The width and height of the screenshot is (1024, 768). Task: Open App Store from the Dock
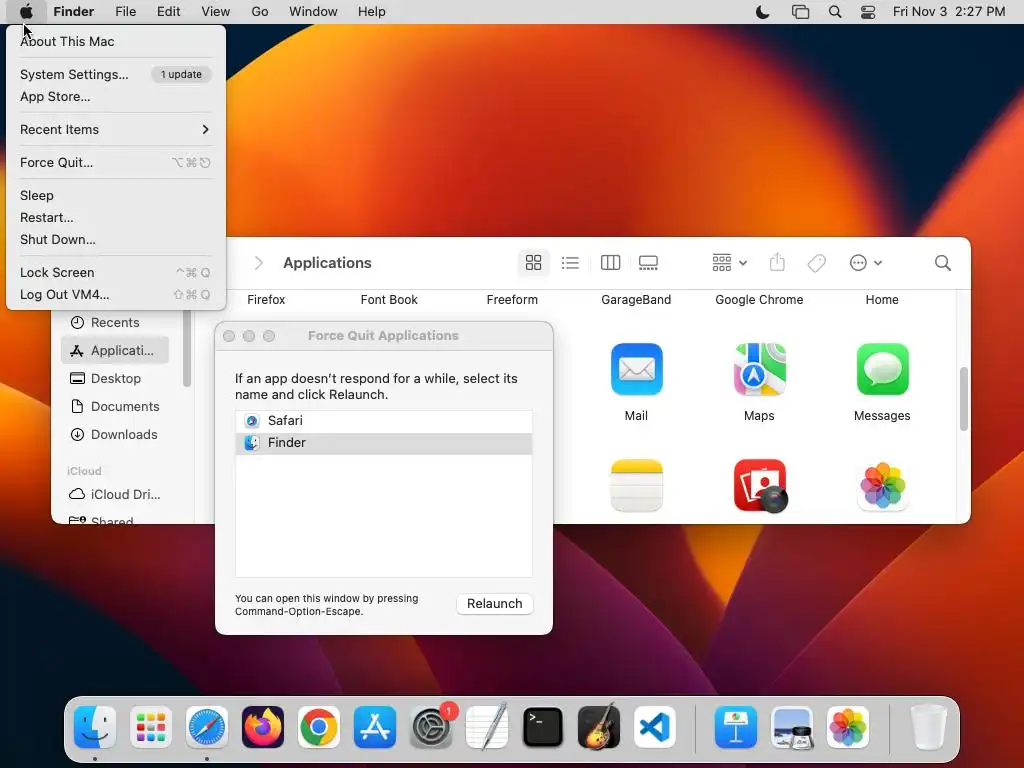tap(375, 727)
